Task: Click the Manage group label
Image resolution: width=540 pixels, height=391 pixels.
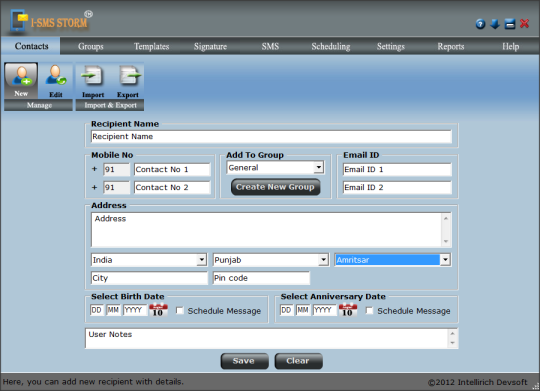Action: click(39, 105)
